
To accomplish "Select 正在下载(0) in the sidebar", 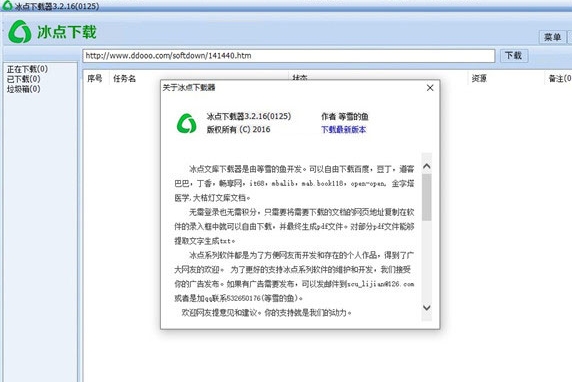I will pos(27,69).
